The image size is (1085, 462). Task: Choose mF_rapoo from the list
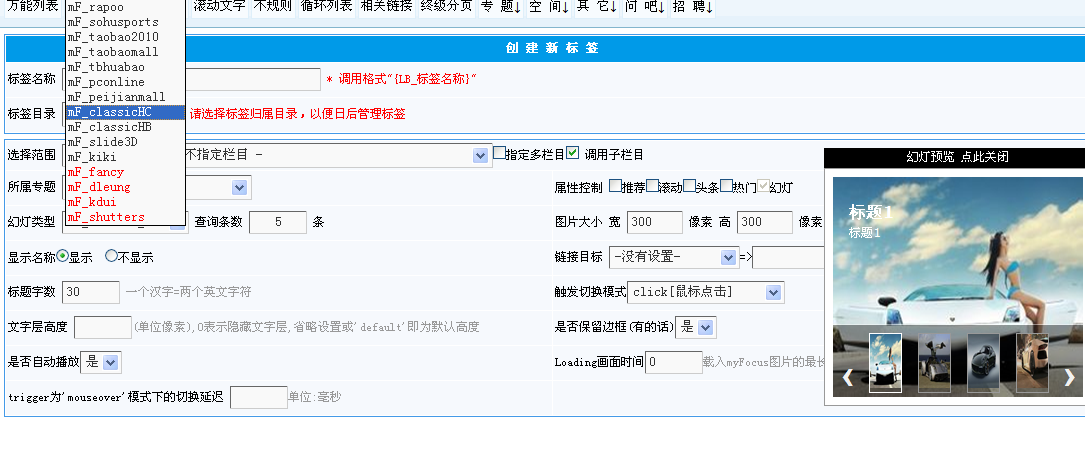[x=125, y=7]
